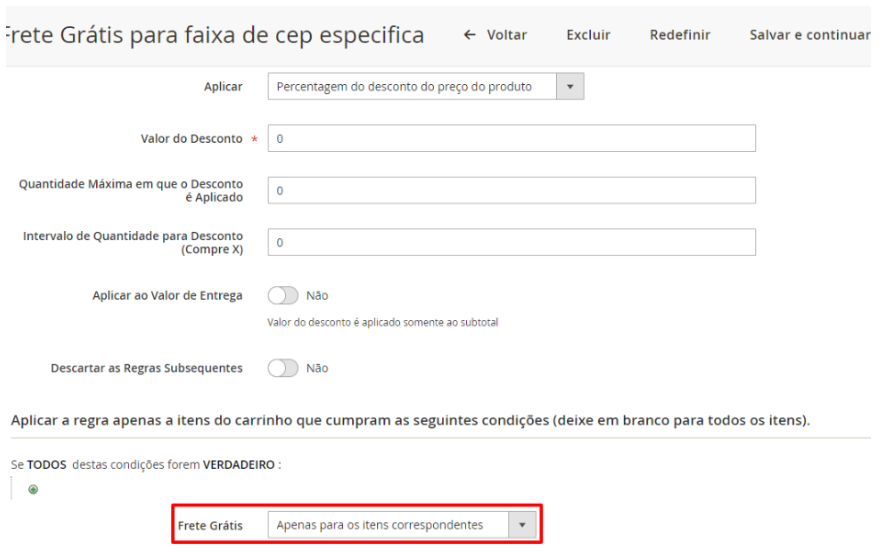Toggle Aplicar ao Valor de Entrega switch
The image size is (888, 556).
pos(283,296)
